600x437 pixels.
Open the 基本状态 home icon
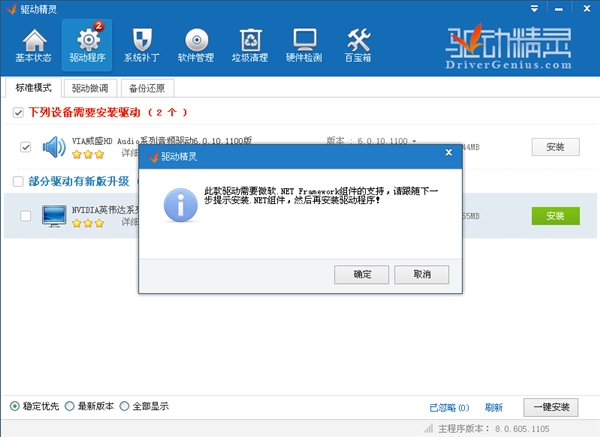(x=34, y=45)
